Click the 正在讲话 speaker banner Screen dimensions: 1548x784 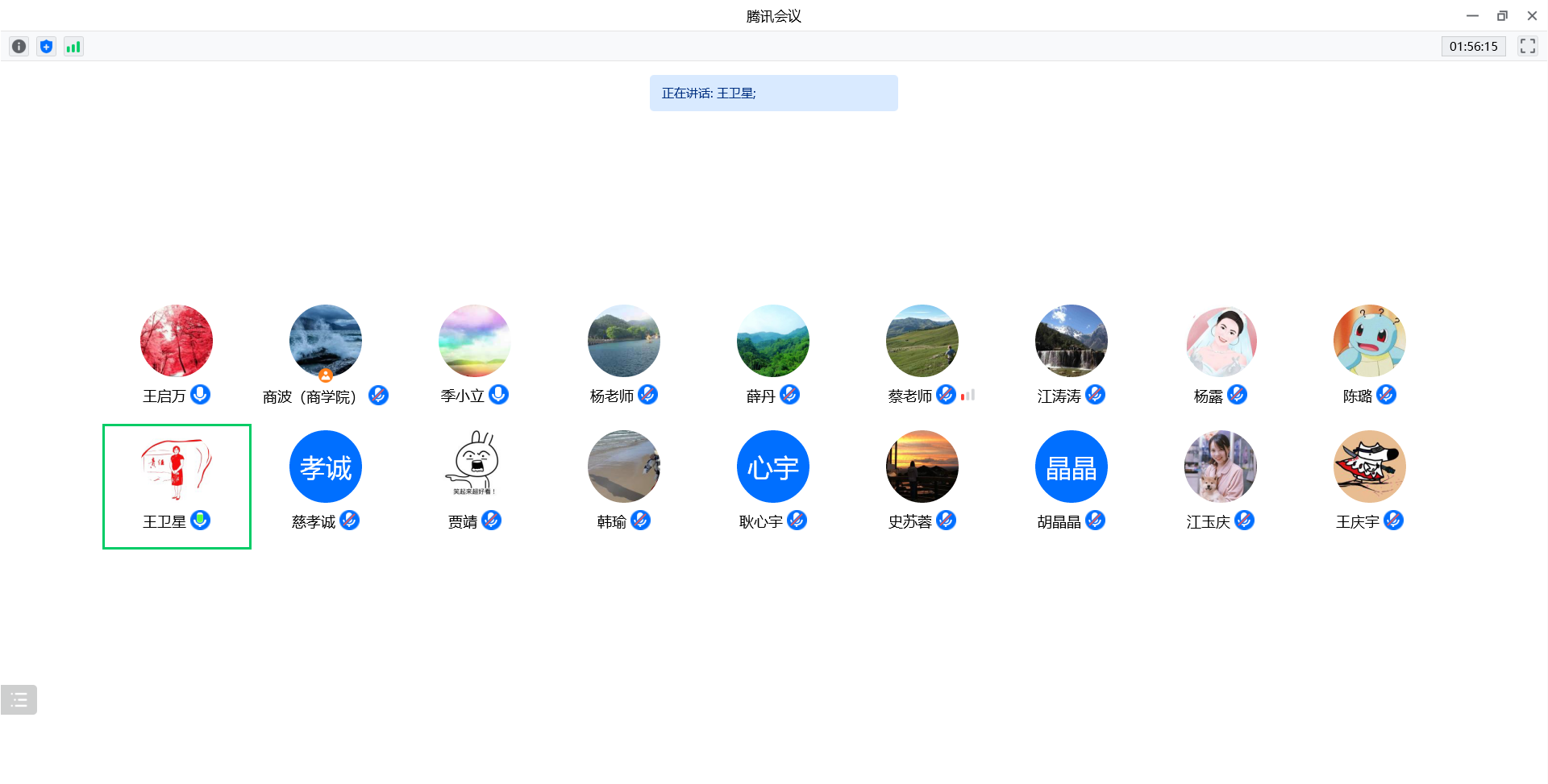773,93
